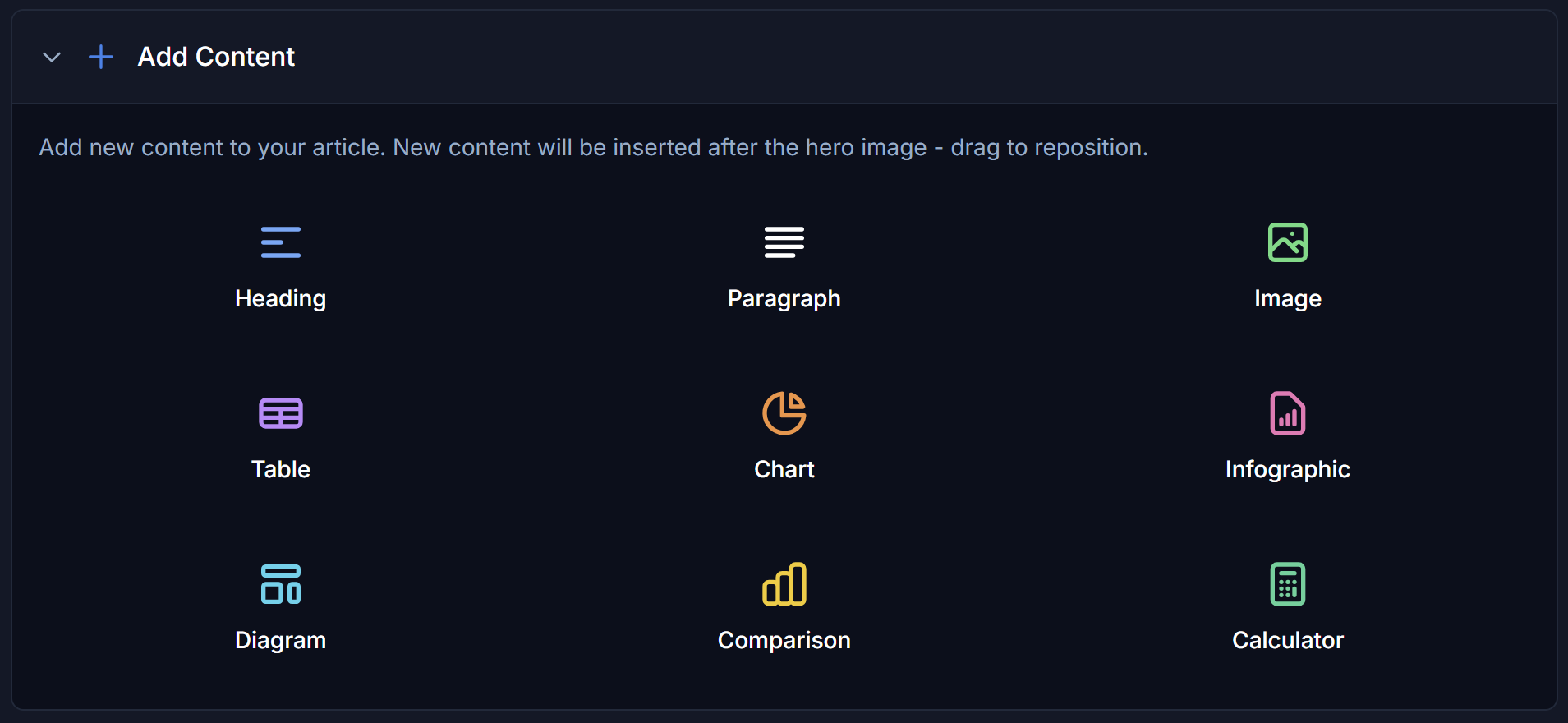Choose the Calculator icon
The height and width of the screenshot is (723, 1568).
pos(1286,583)
